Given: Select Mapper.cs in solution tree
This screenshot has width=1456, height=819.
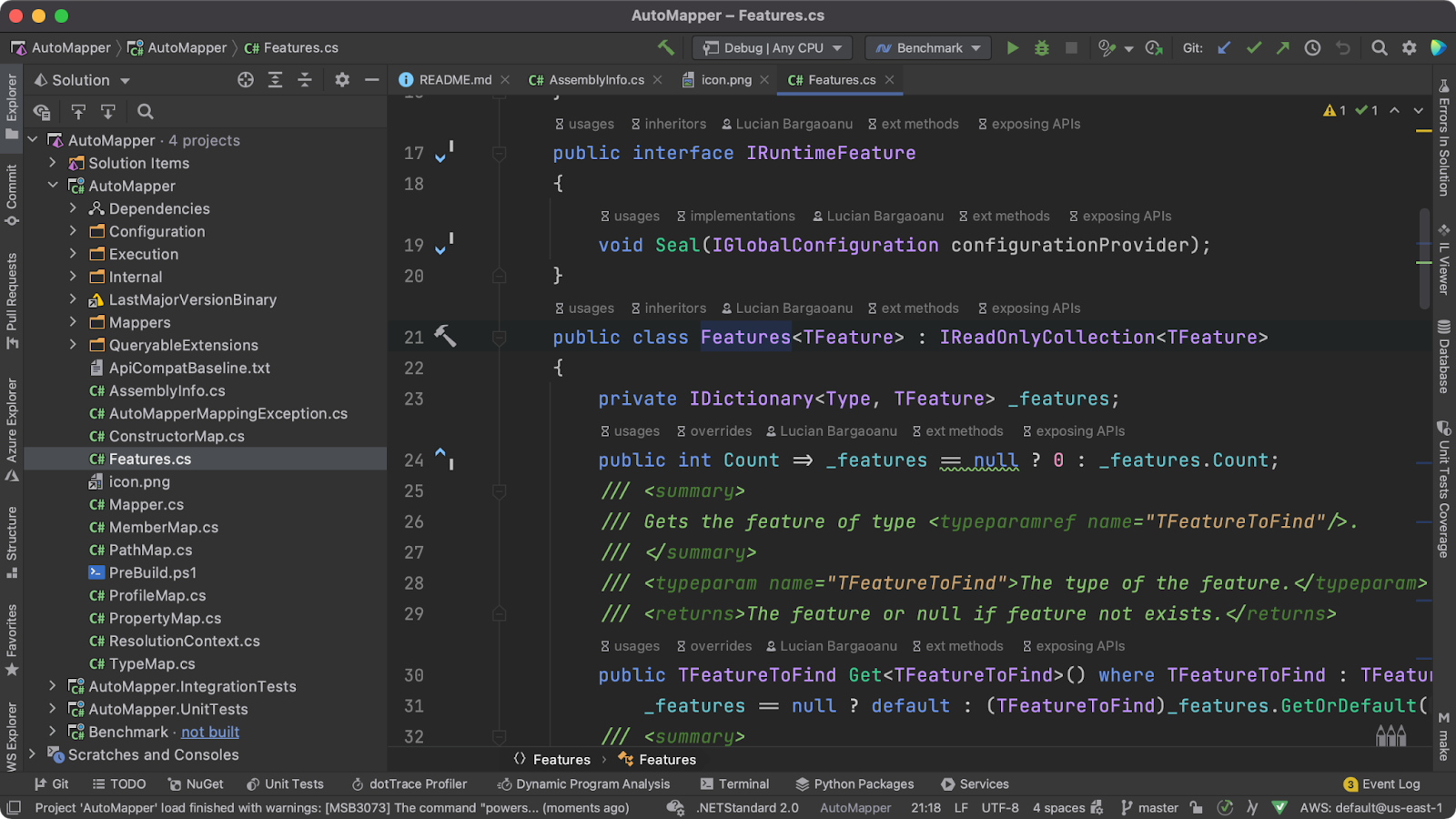Looking at the screenshot, I should click(x=146, y=504).
